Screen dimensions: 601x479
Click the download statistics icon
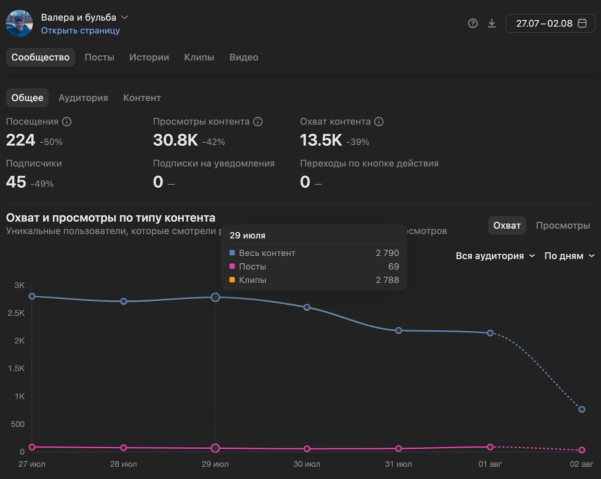click(492, 24)
